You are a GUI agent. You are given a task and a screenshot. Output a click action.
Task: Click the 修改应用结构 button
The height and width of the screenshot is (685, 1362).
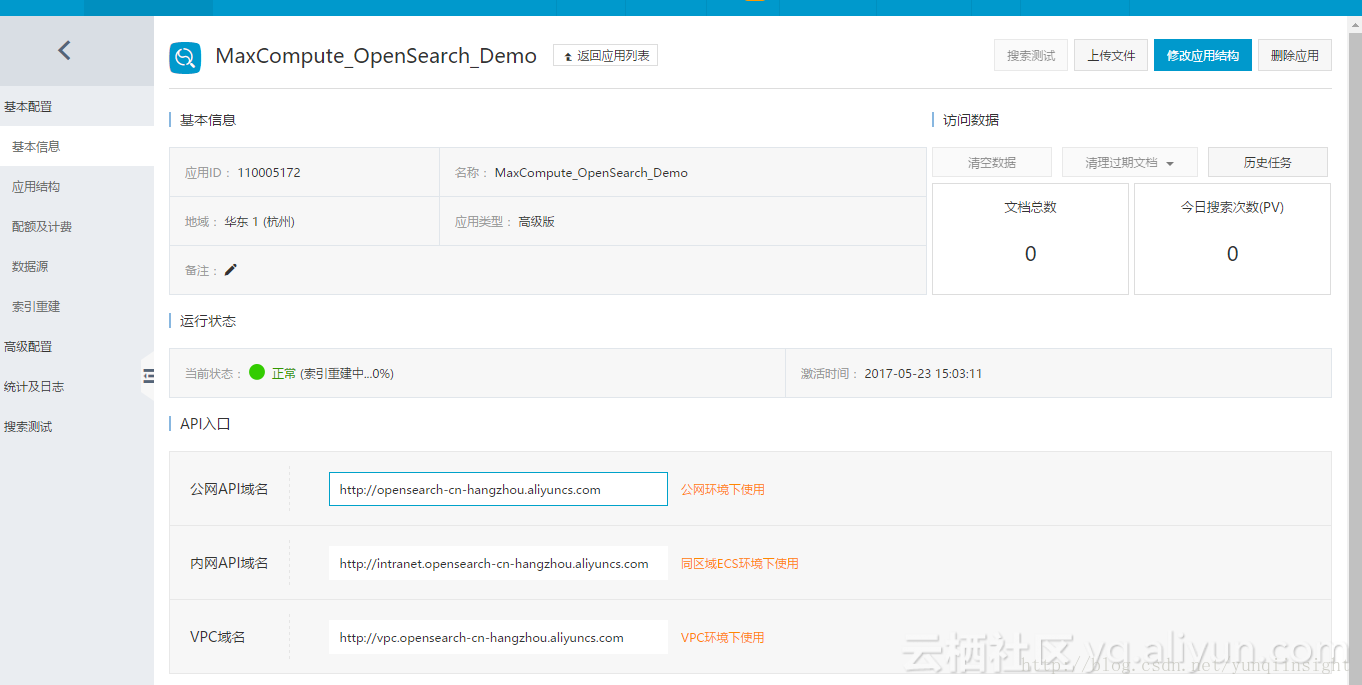(x=1203, y=55)
